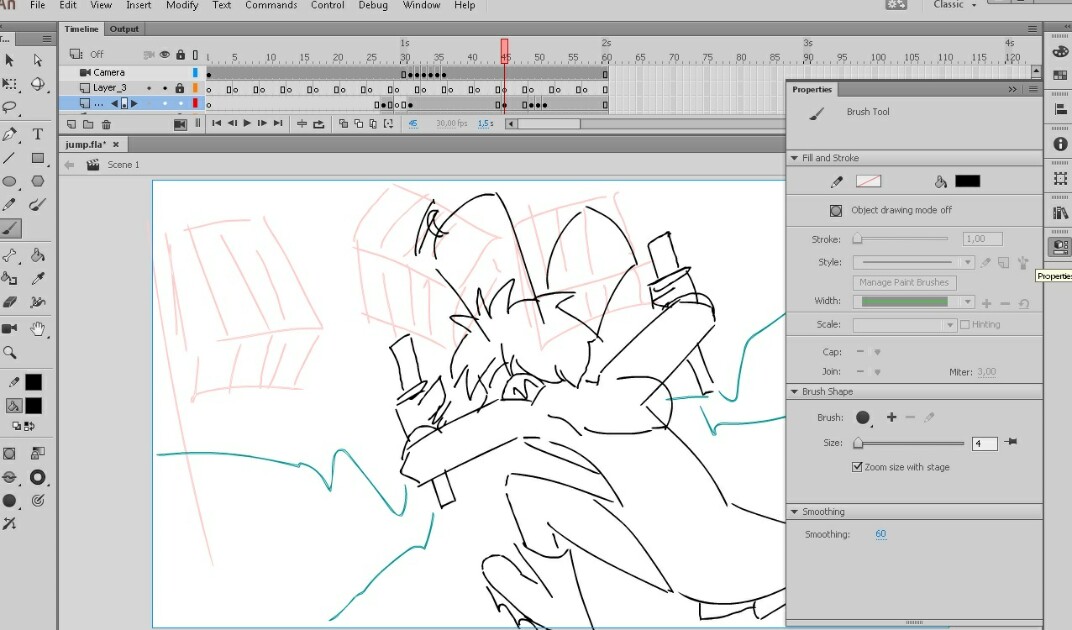
Task: Choose the Paint Bucket tool
Action: point(38,256)
